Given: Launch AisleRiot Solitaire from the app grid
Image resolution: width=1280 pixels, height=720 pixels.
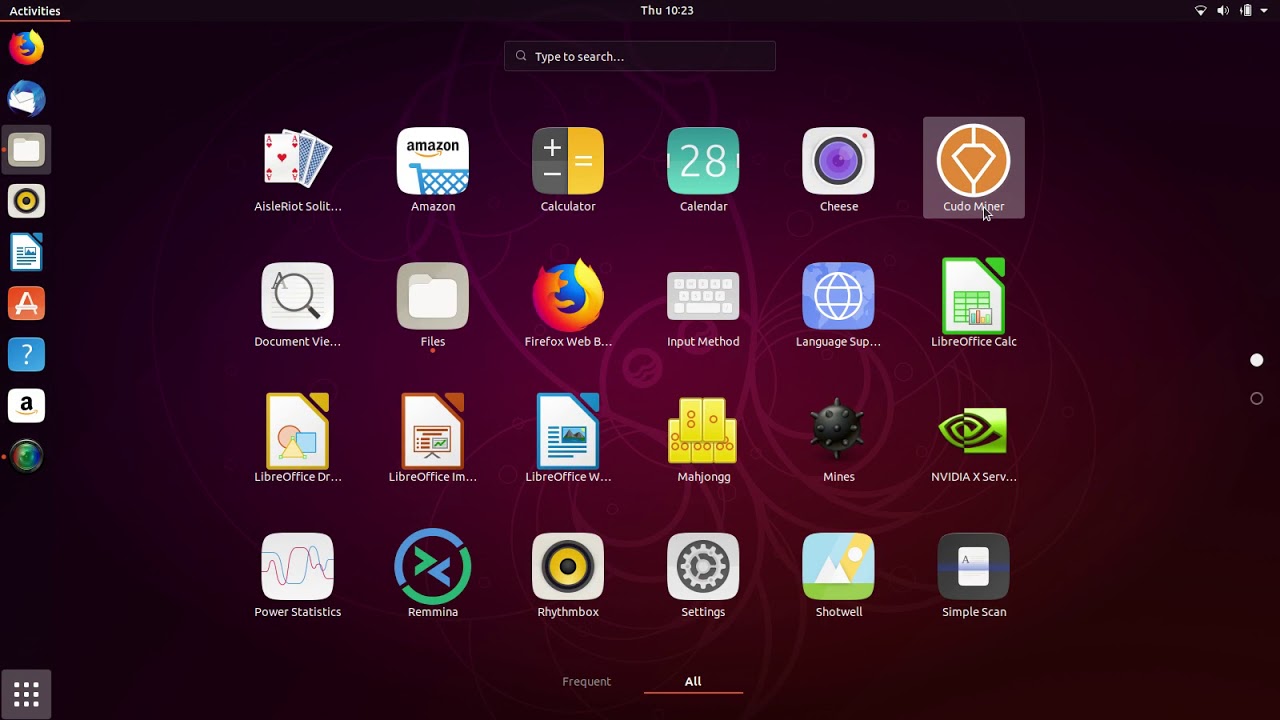Looking at the screenshot, I should 297,168.
